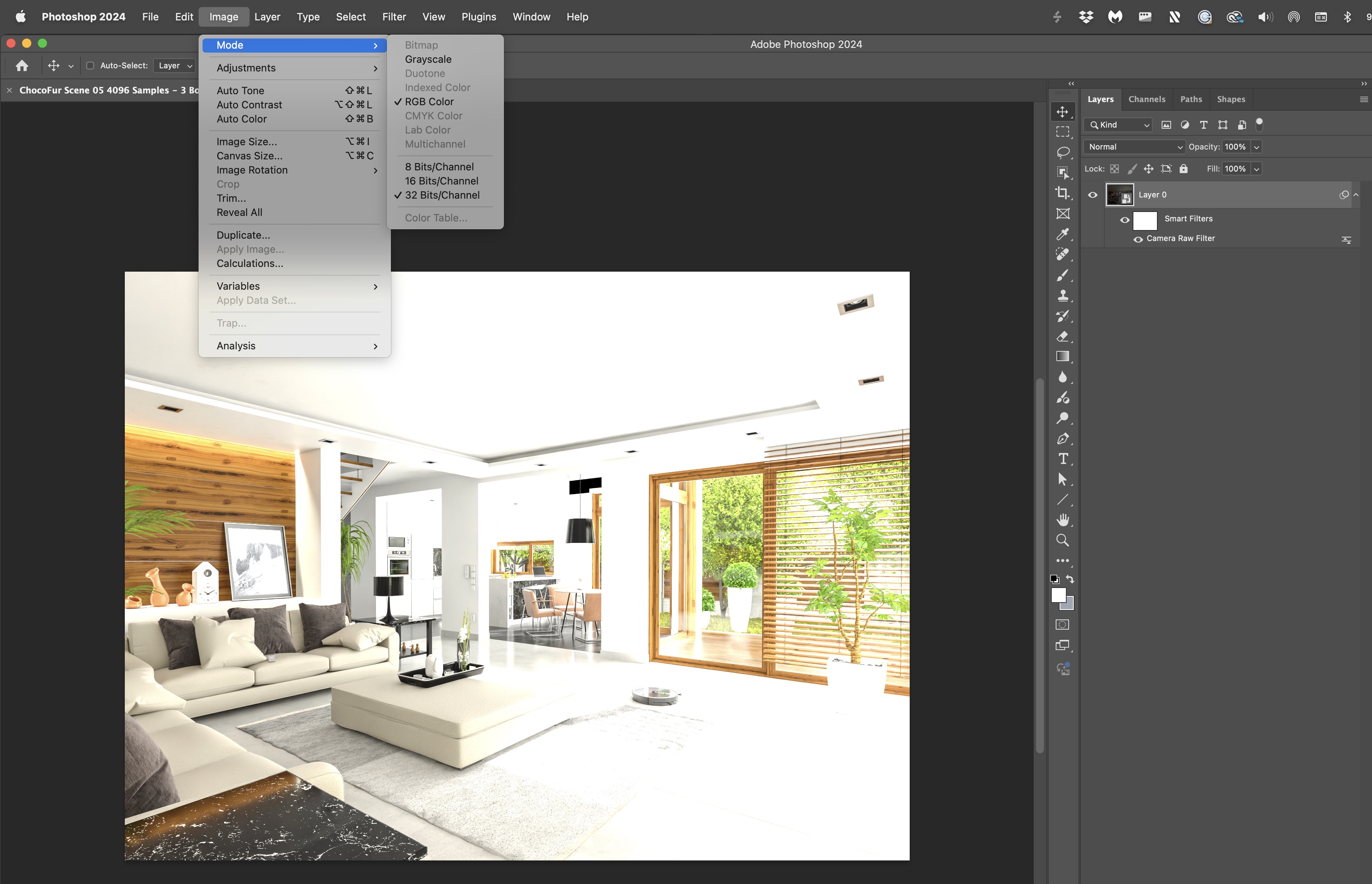Screen dimensions: 1372x884
Task: Choose Image Size from the Image menu
Action: 246,141
